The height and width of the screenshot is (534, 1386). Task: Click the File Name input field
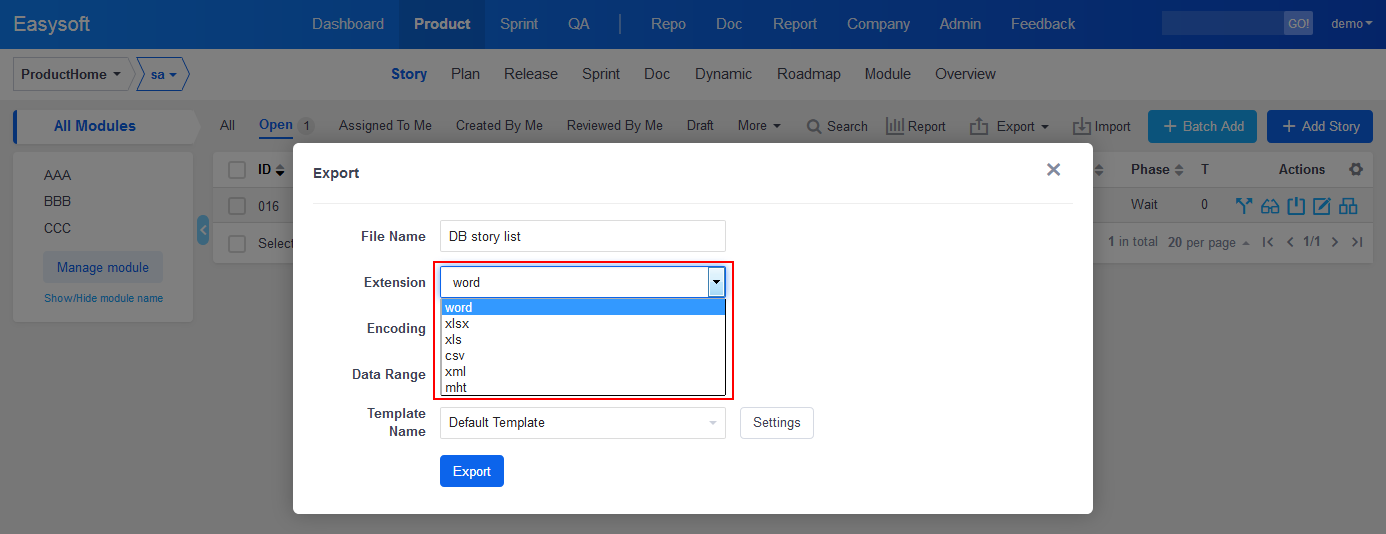pos(582,237)
